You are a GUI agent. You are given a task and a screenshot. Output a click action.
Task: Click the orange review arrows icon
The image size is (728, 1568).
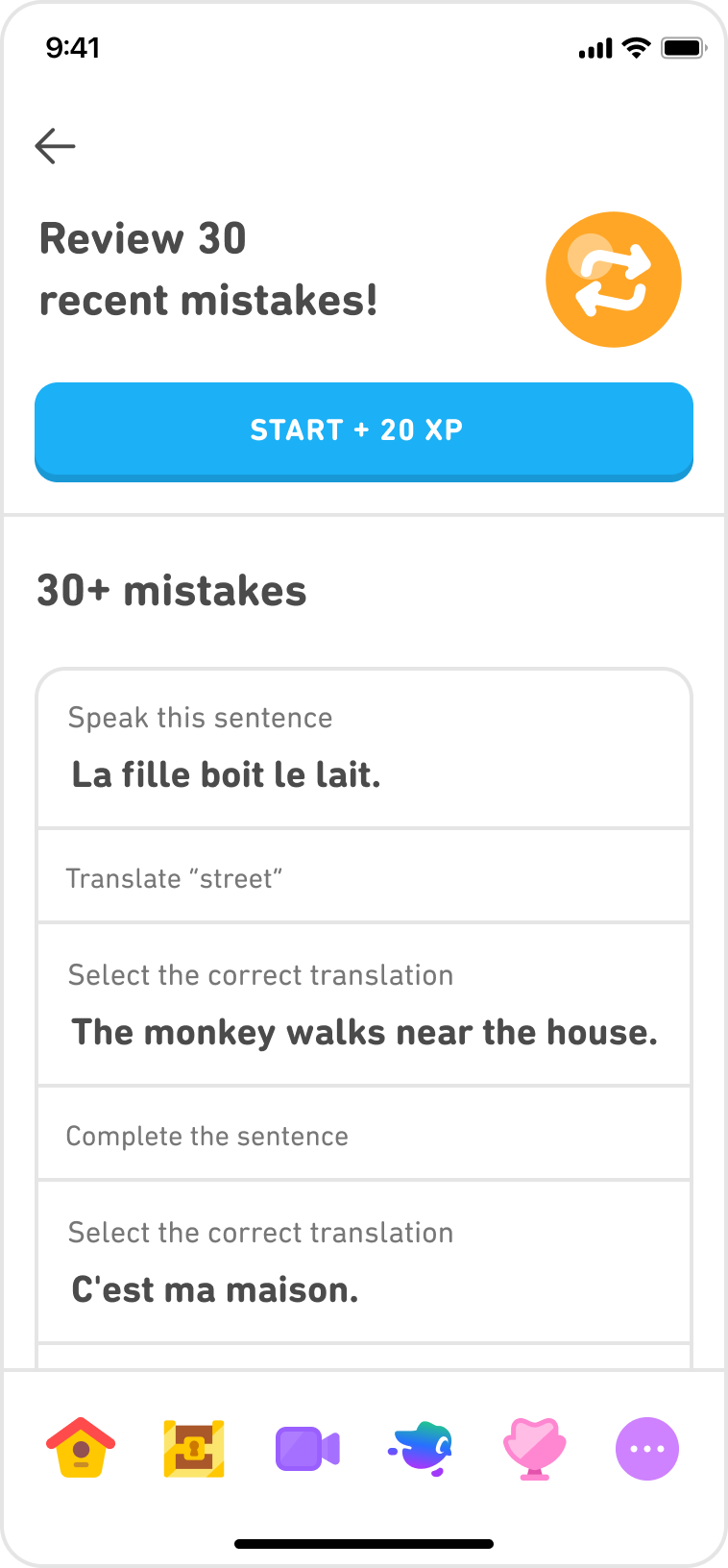[613, 279]
